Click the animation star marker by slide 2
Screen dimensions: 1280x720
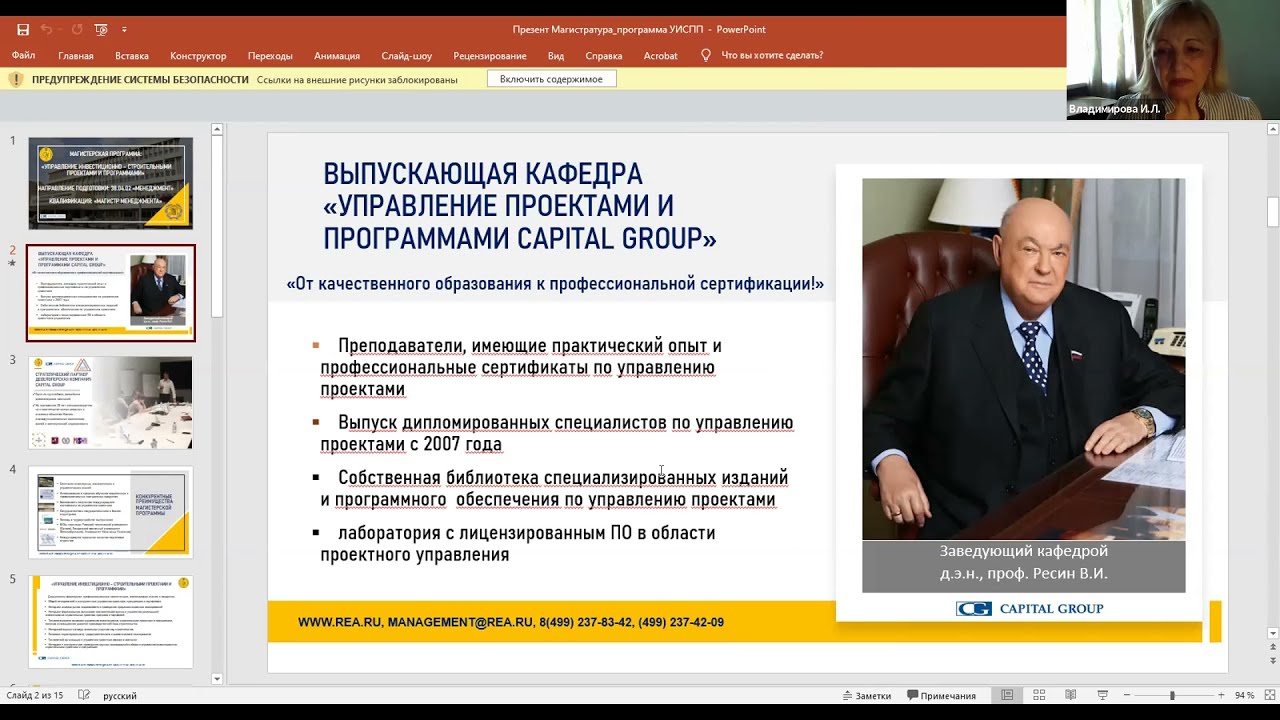[13, 264]
